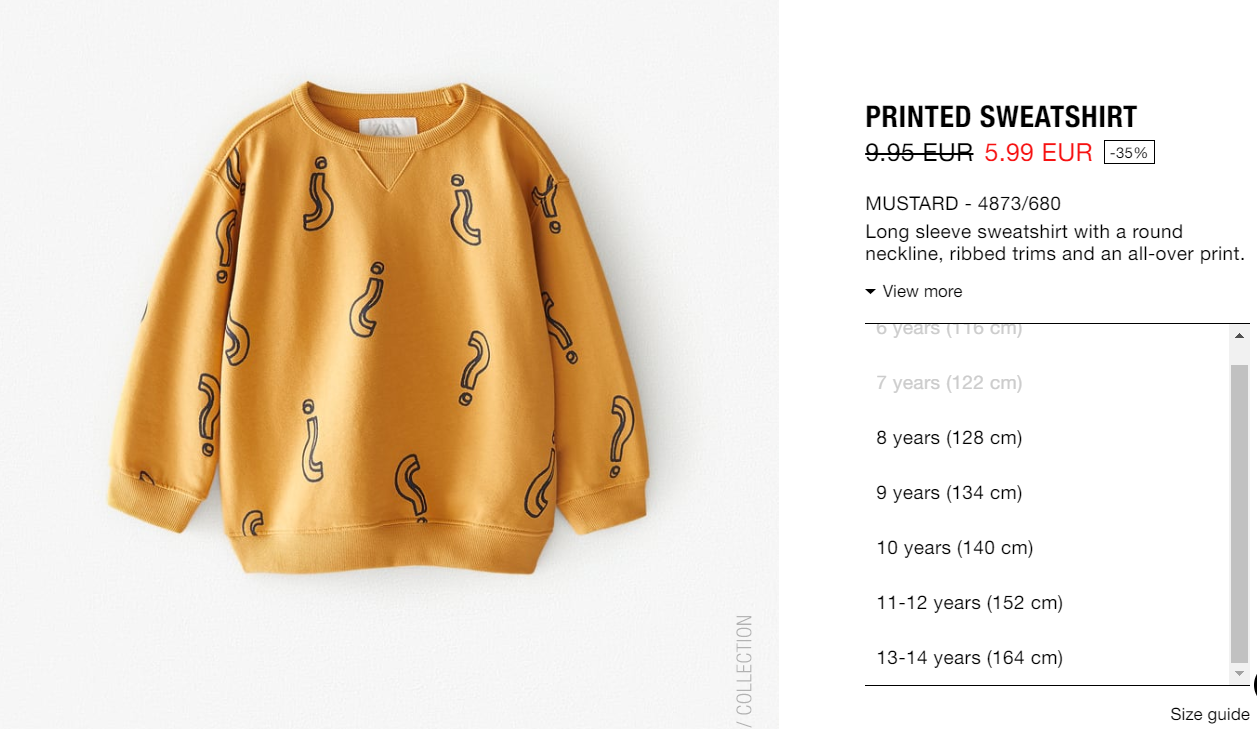
Task: Click the red 5.99 EUR sale price
Action: click(x=1038, y=153)
